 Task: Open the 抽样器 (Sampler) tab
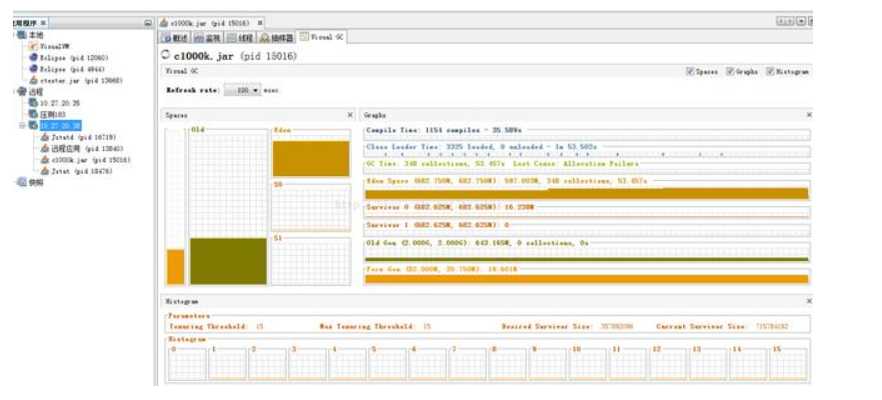[276, 38]
